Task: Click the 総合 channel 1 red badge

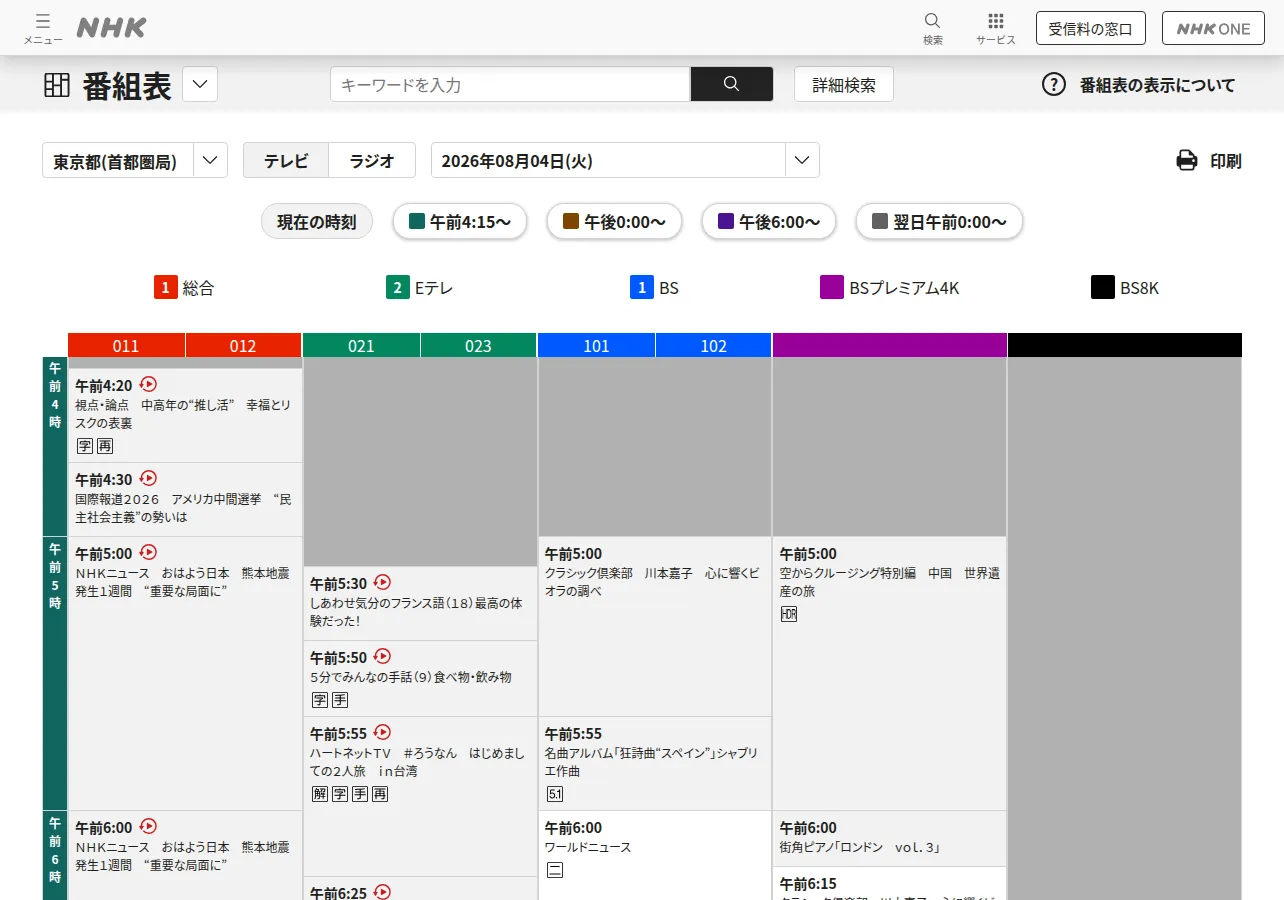Action: (166, 288)
